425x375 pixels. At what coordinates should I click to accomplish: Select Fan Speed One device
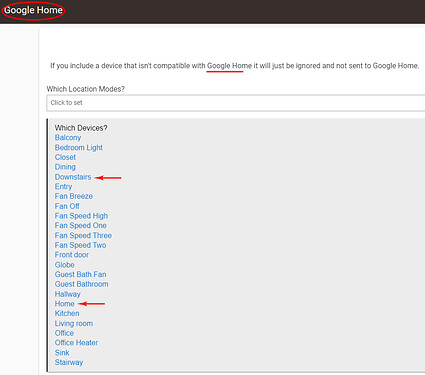tap(81, 225)
